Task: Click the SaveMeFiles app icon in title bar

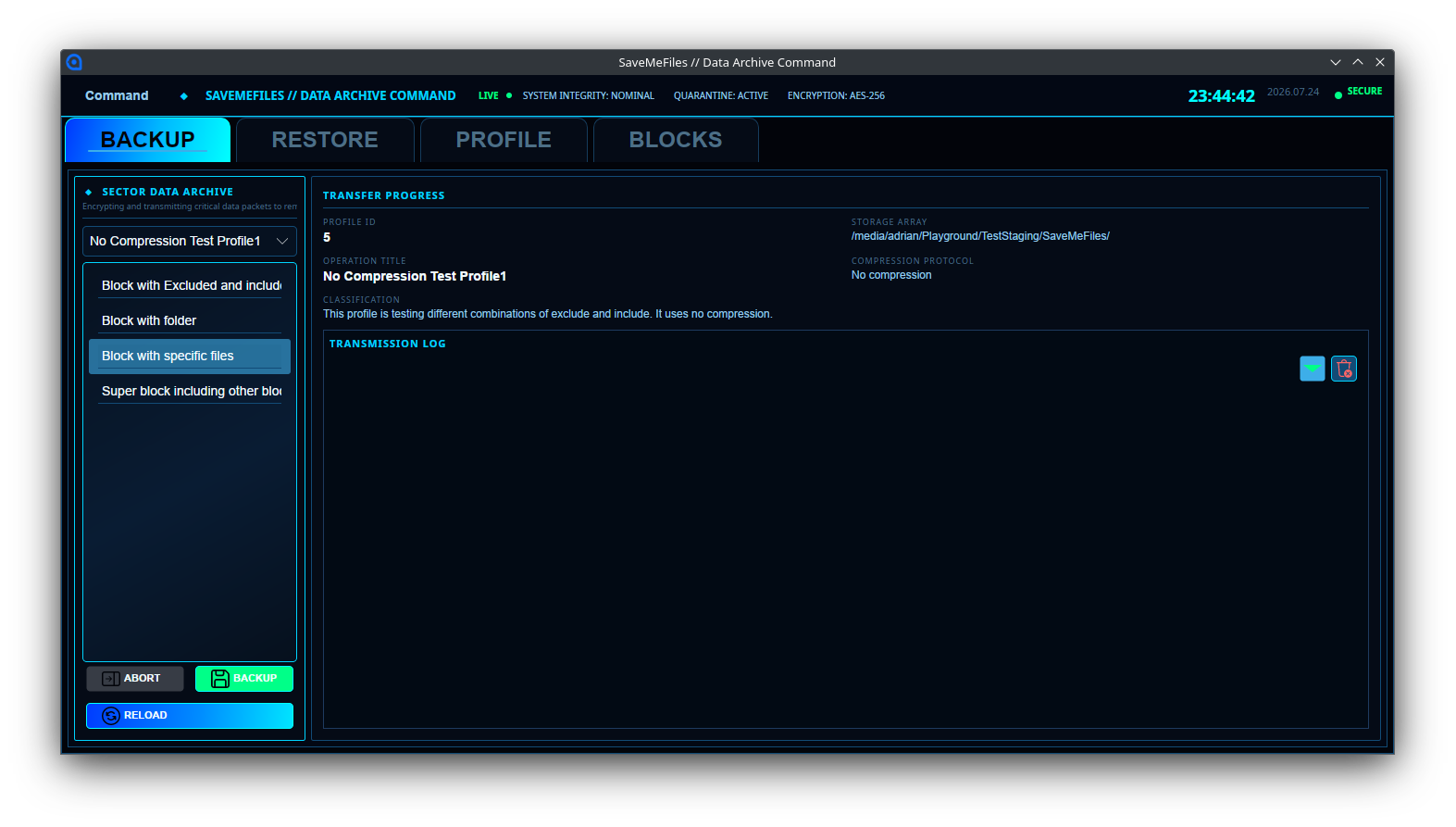Action: (x=74, y=62)
